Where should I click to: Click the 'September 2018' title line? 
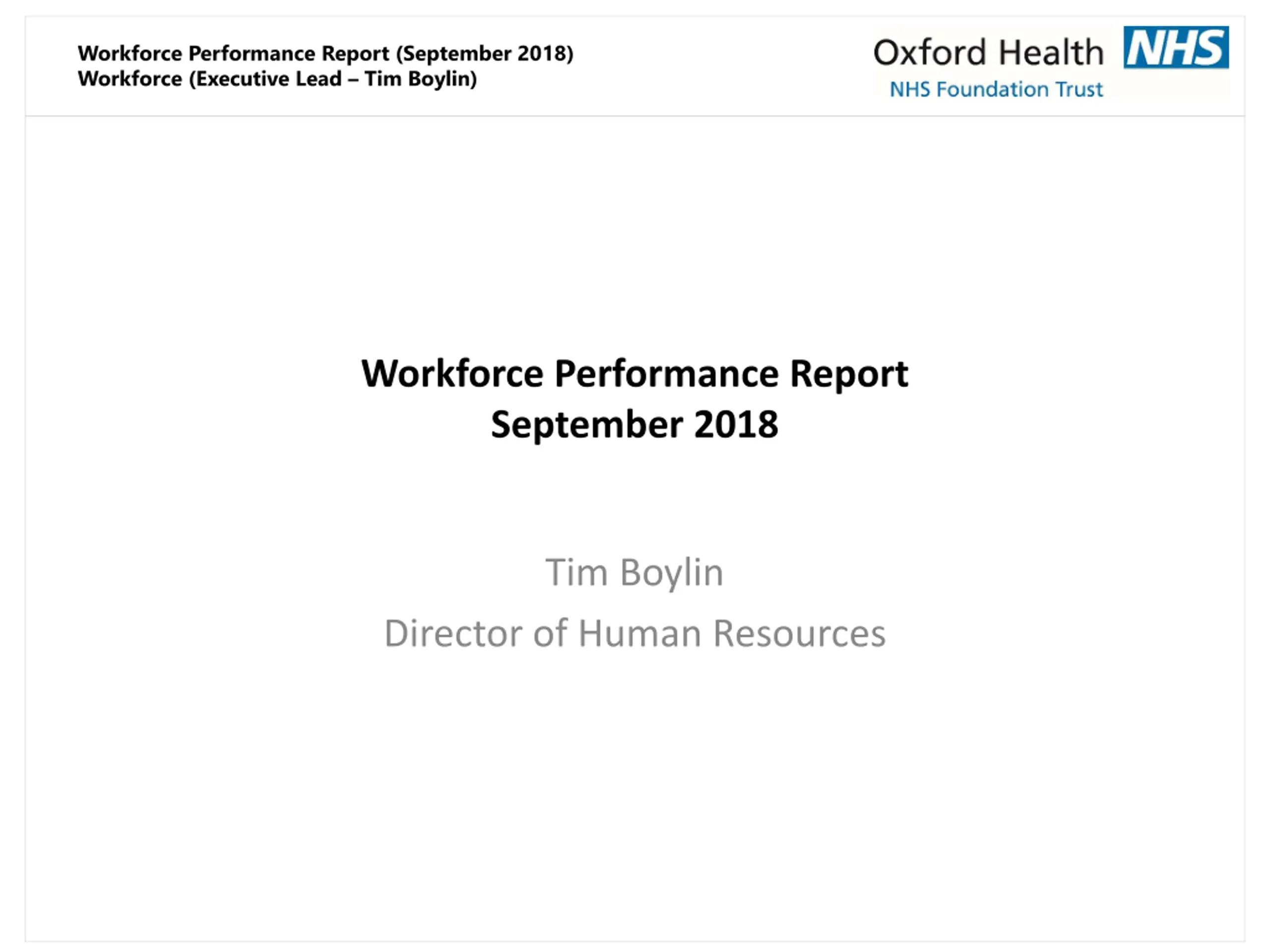pyautogui.click(x=635, y=424)
